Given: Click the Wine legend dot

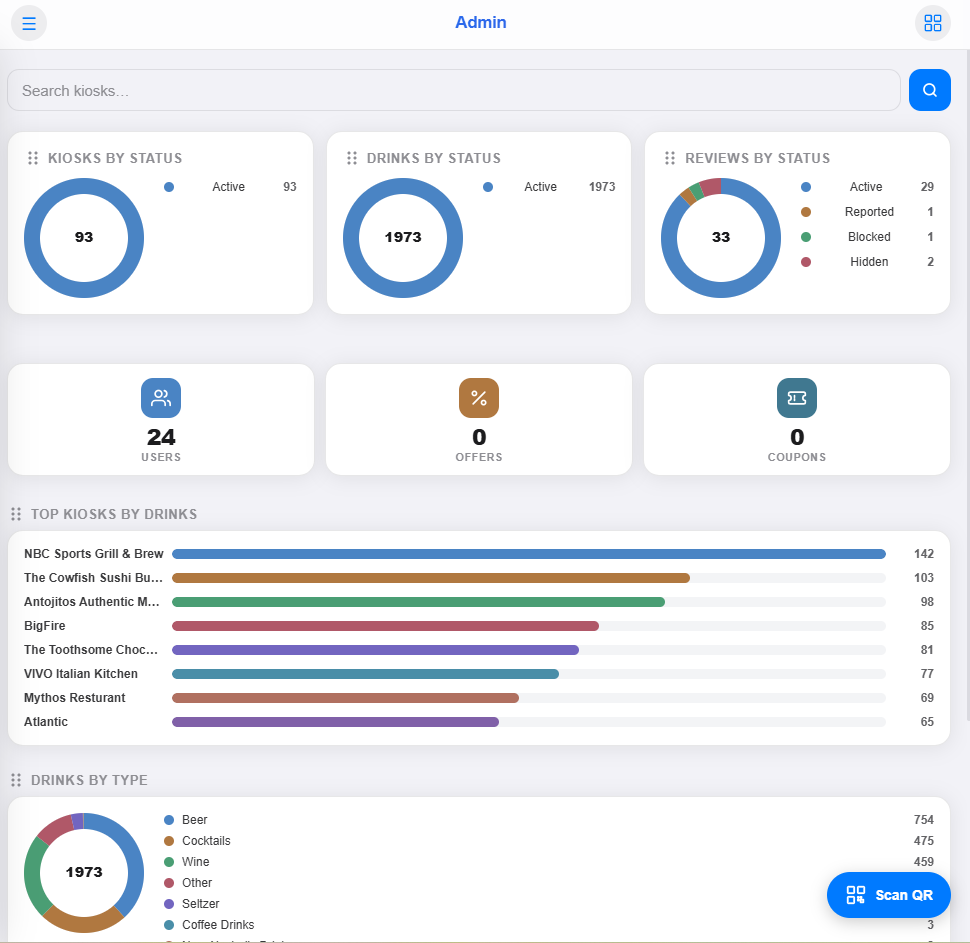Looking at the screenshot, I should [169, 862].
